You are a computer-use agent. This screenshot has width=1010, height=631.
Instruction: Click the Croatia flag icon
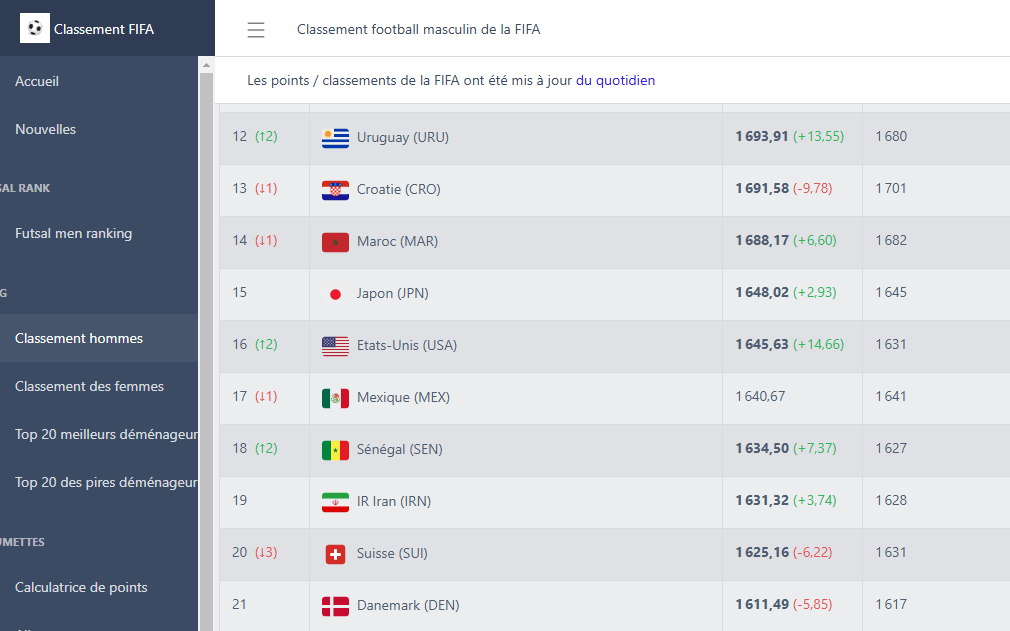tap(335, 189)
